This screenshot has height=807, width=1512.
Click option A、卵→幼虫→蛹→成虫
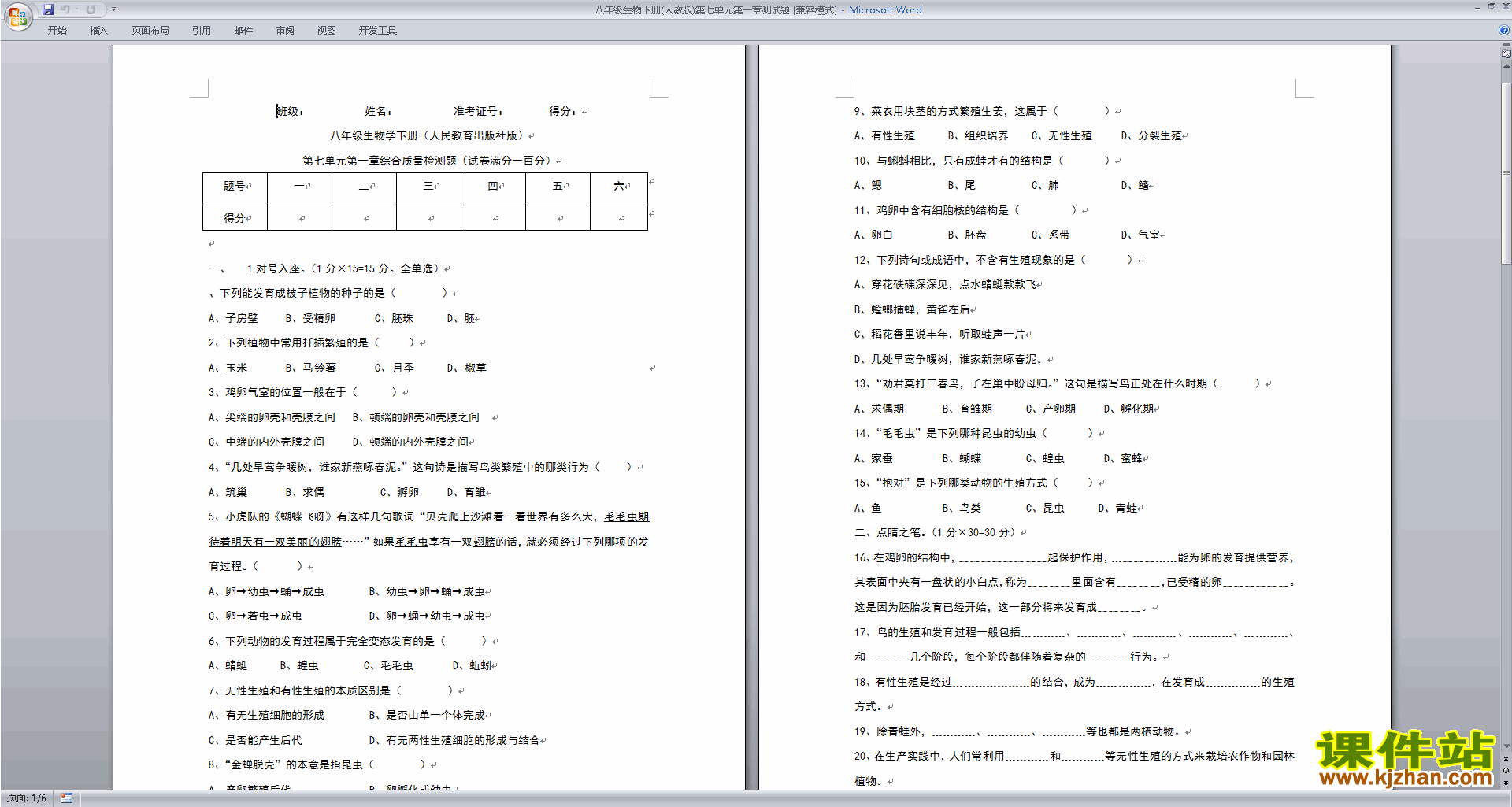click(266, 591)
